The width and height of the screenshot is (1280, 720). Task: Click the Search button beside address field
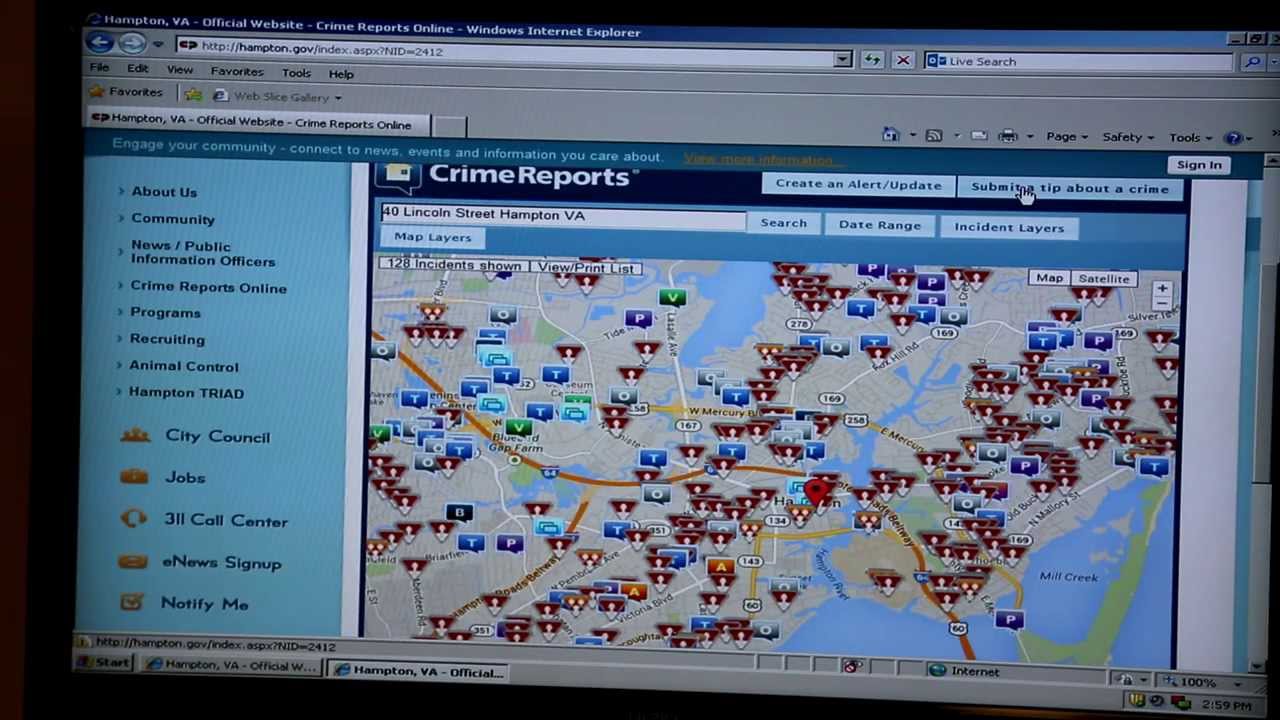click(783, 223)
